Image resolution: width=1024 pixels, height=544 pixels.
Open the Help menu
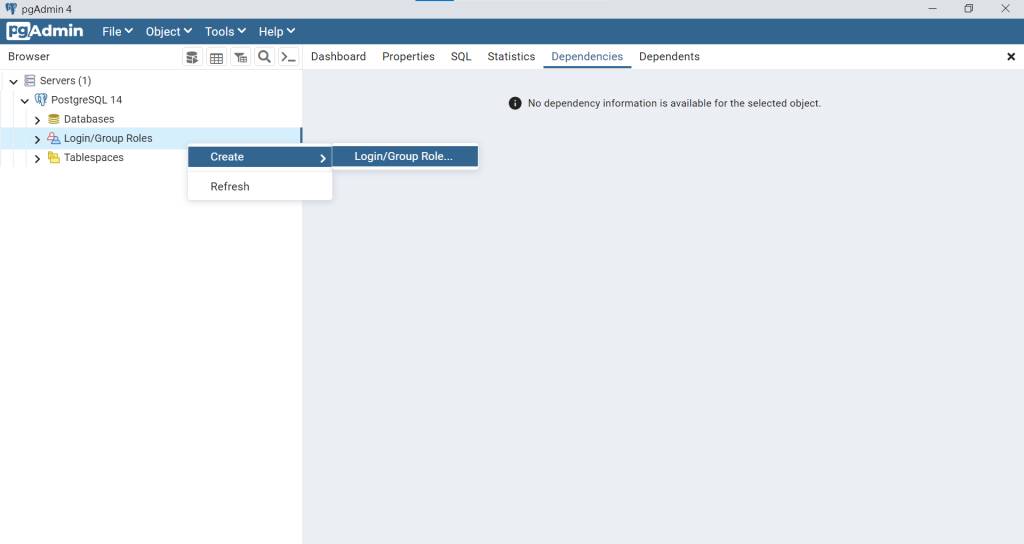276,31
